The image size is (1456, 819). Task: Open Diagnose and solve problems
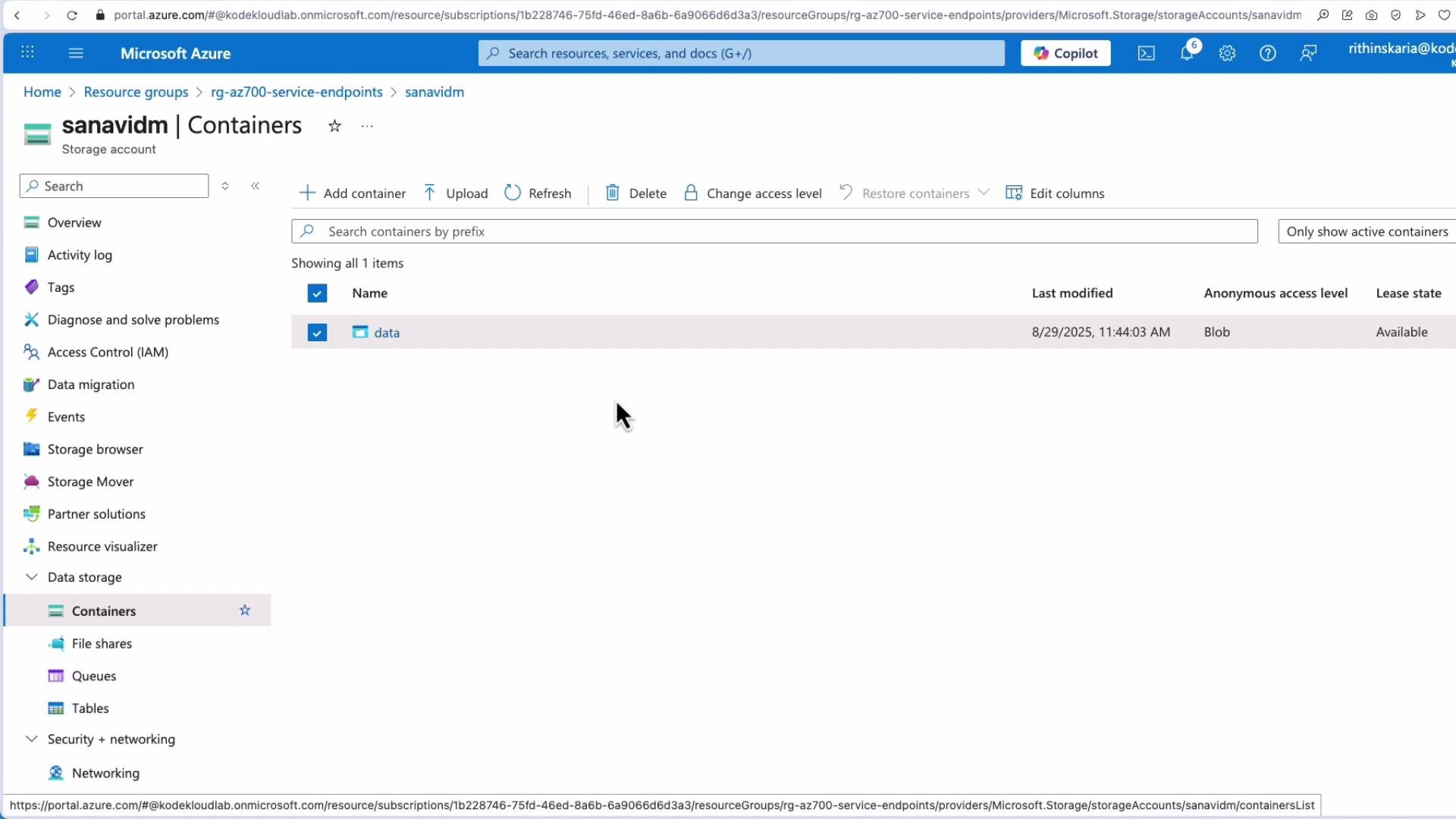pyautogui.click(x=133, y=320)
